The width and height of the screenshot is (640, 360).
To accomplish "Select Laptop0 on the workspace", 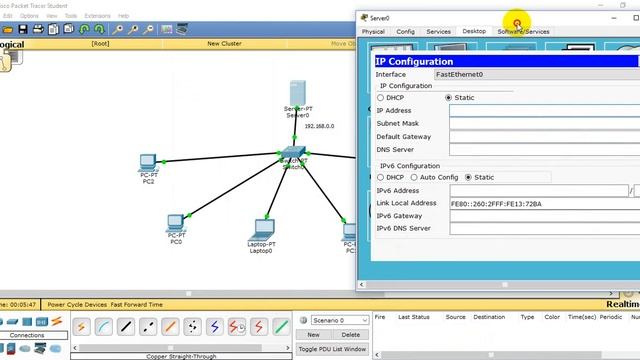I will coord(262,230).
